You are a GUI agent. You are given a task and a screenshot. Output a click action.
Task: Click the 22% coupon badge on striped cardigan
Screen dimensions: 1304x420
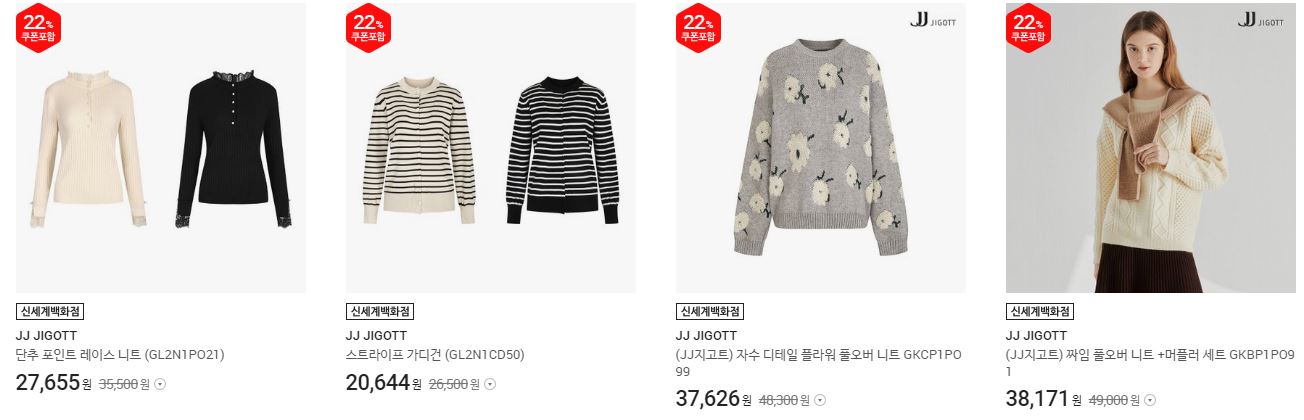(368, 27)
